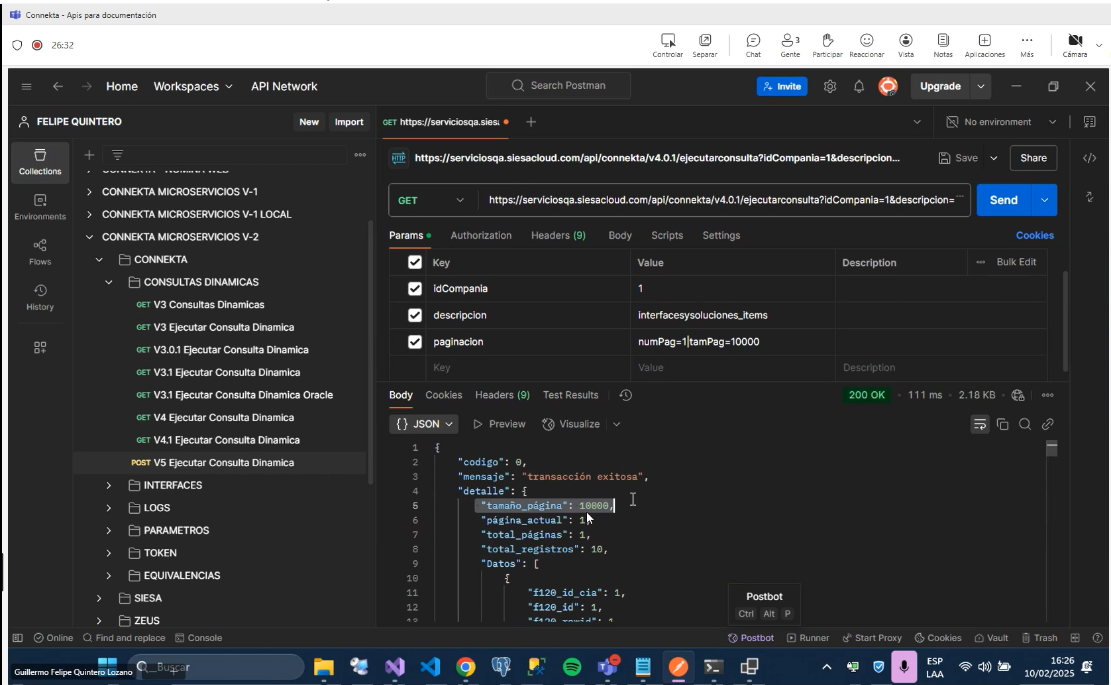
Task: Open Postbot from the status bar
Action: [751, 637]
